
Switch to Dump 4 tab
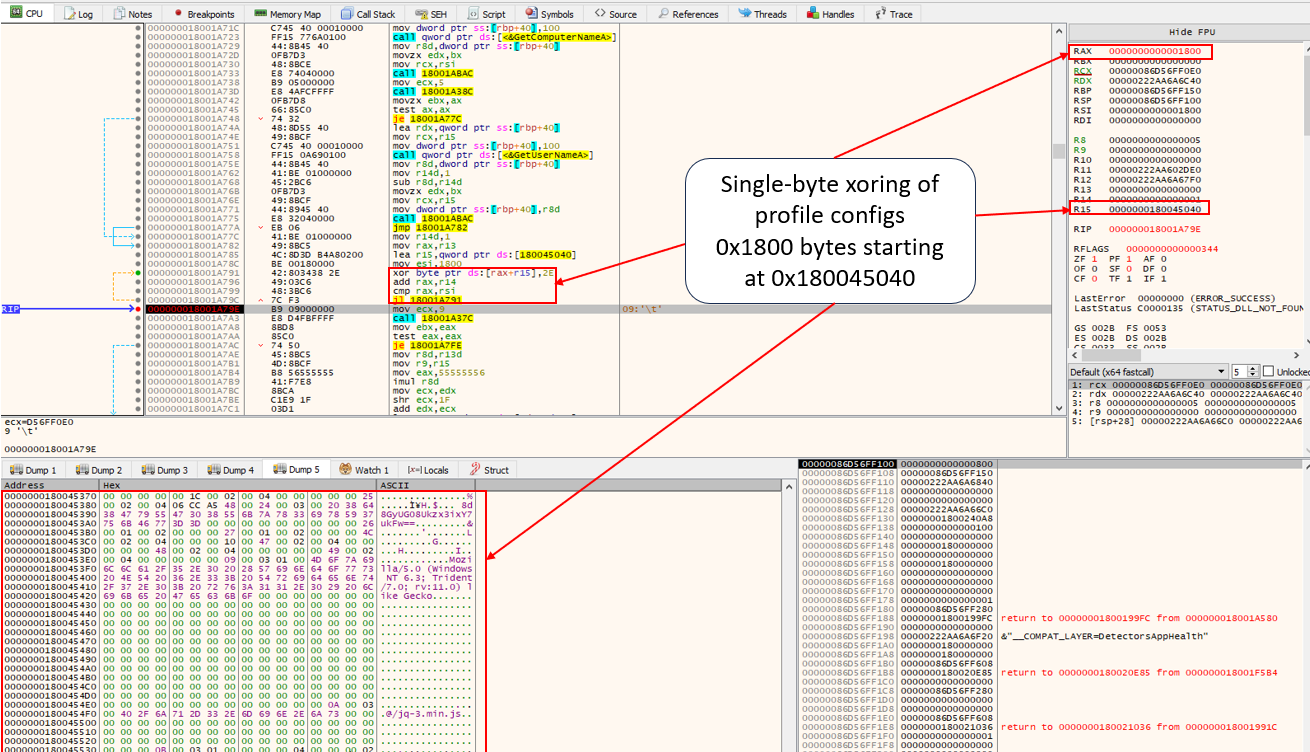(230, 469)
